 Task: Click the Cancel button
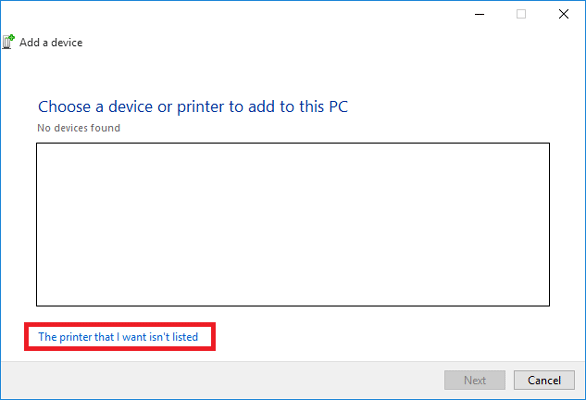pyautogui.click(x=544, y=380)
